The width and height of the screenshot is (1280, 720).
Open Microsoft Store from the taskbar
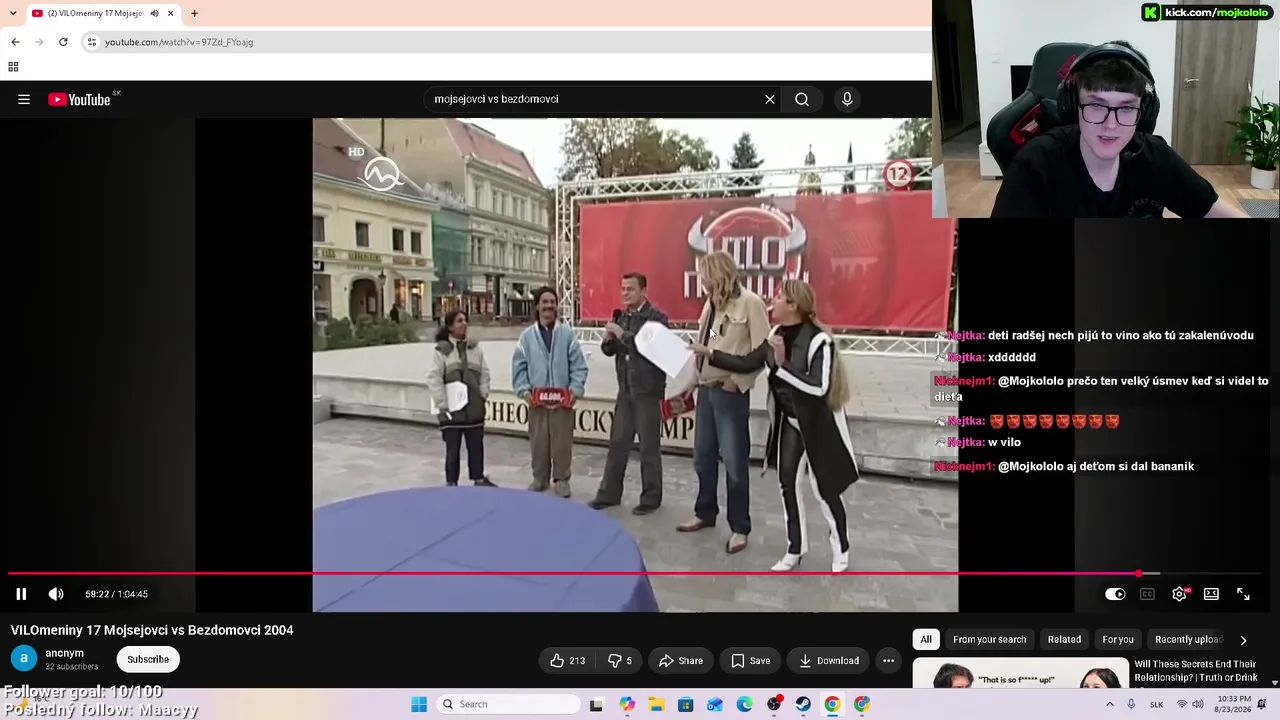tap(685, 704)
